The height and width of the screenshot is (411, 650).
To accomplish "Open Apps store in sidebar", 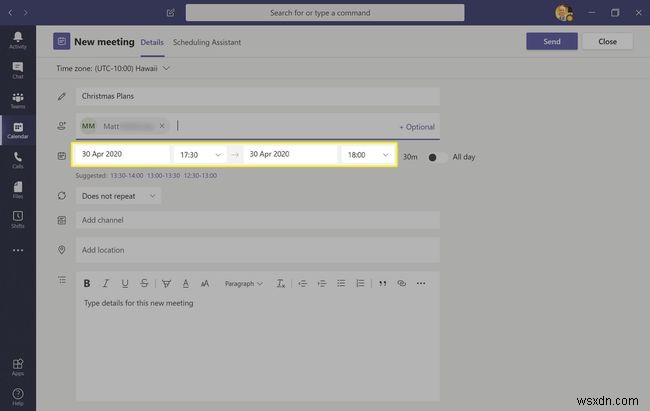I will pyautogui.click(x=18, y=367).
